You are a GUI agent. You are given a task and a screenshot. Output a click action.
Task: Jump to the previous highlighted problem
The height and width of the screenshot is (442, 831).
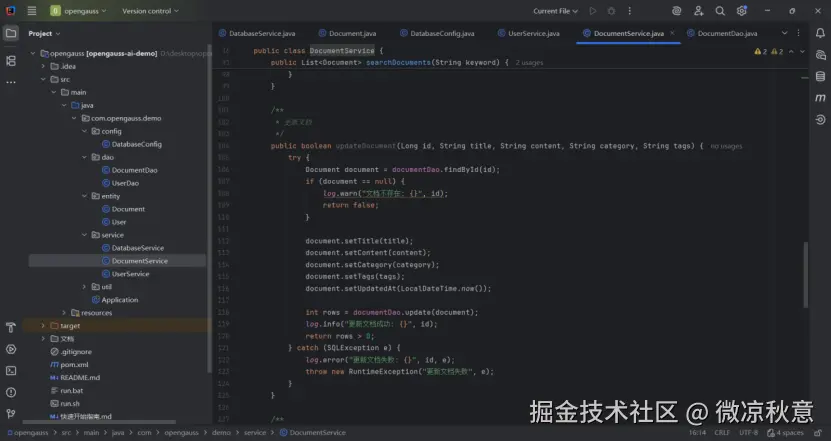tap(791, 51)
